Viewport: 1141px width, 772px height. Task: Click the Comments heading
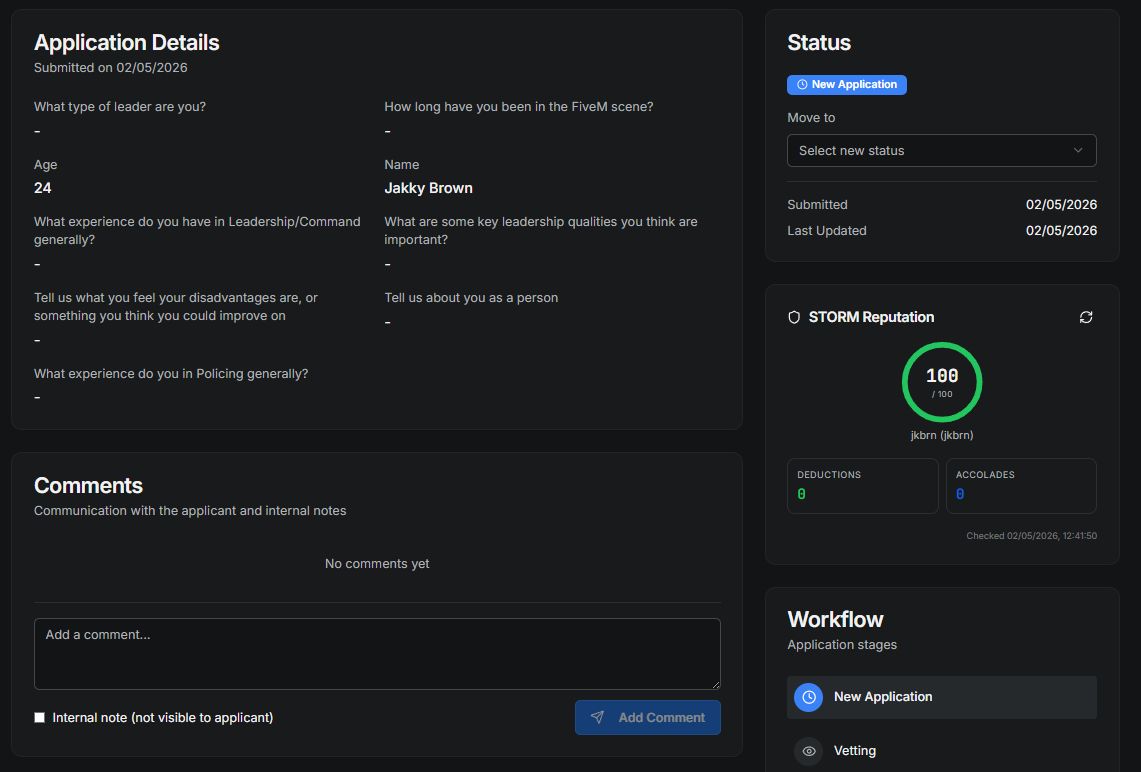tap(88, 485)
